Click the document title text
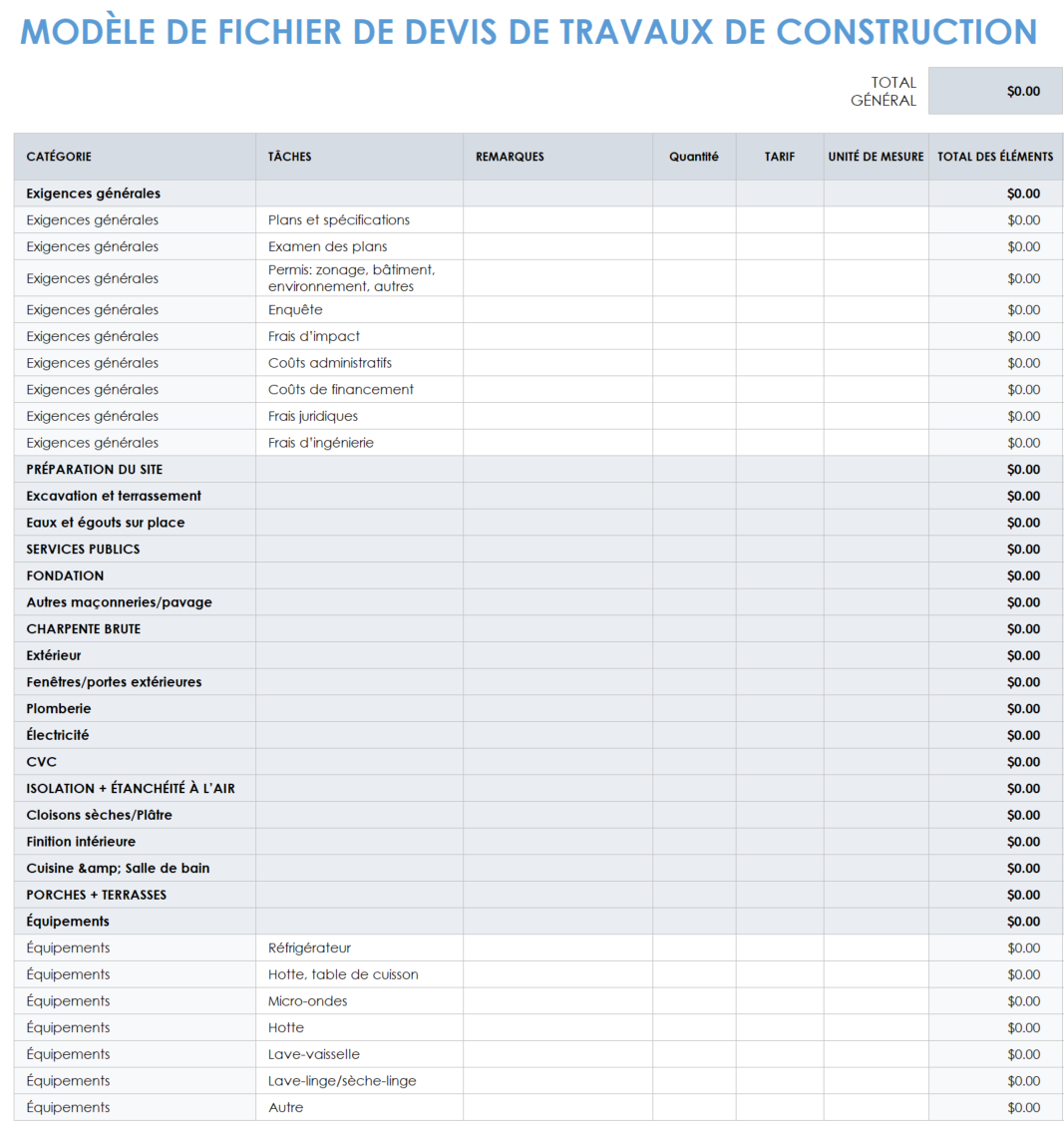Screen dimensions: 1064x1129 click(528, 32)
